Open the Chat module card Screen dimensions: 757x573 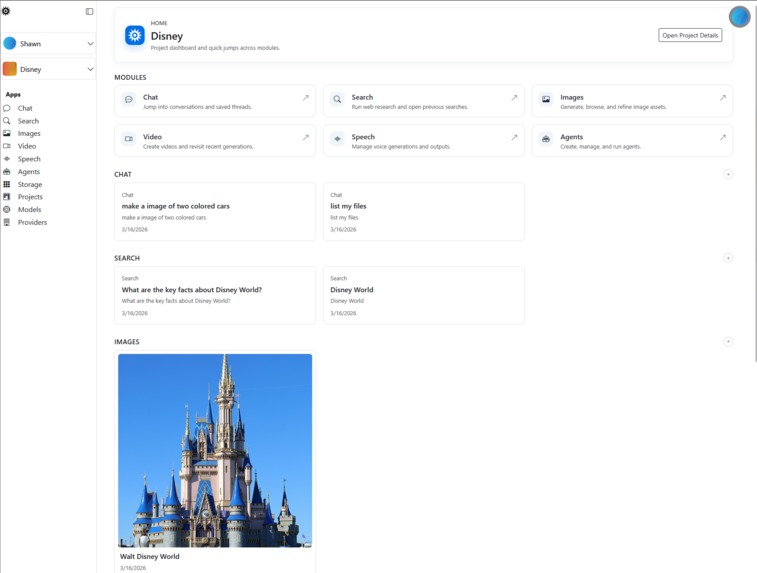pyautogui.click(x=215, y=101)
